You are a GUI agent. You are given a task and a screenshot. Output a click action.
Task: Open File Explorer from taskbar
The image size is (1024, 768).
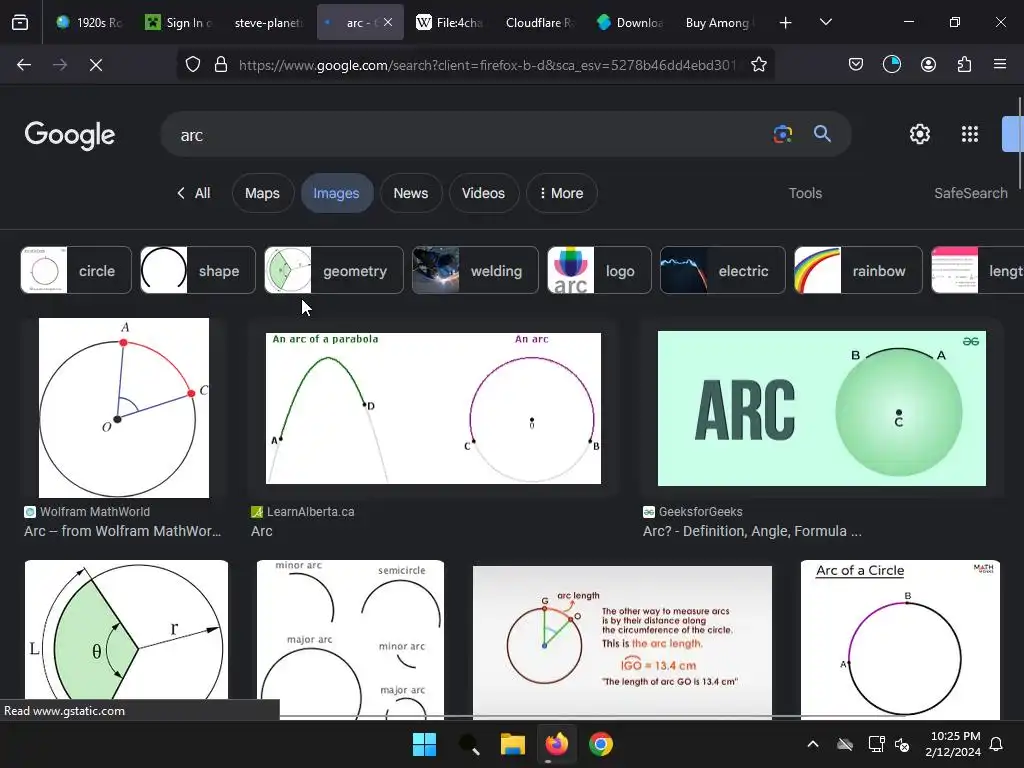(513, 744)
